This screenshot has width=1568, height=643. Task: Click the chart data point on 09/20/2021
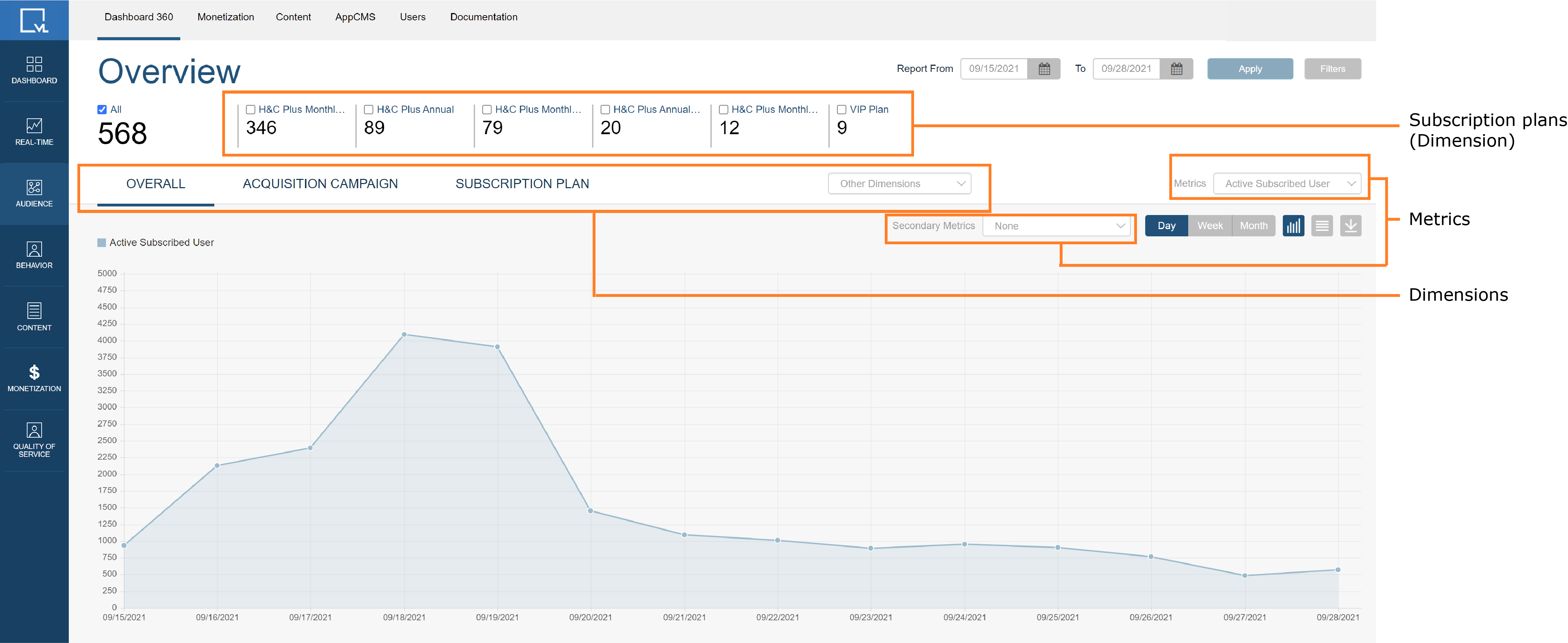click(590, 511)
